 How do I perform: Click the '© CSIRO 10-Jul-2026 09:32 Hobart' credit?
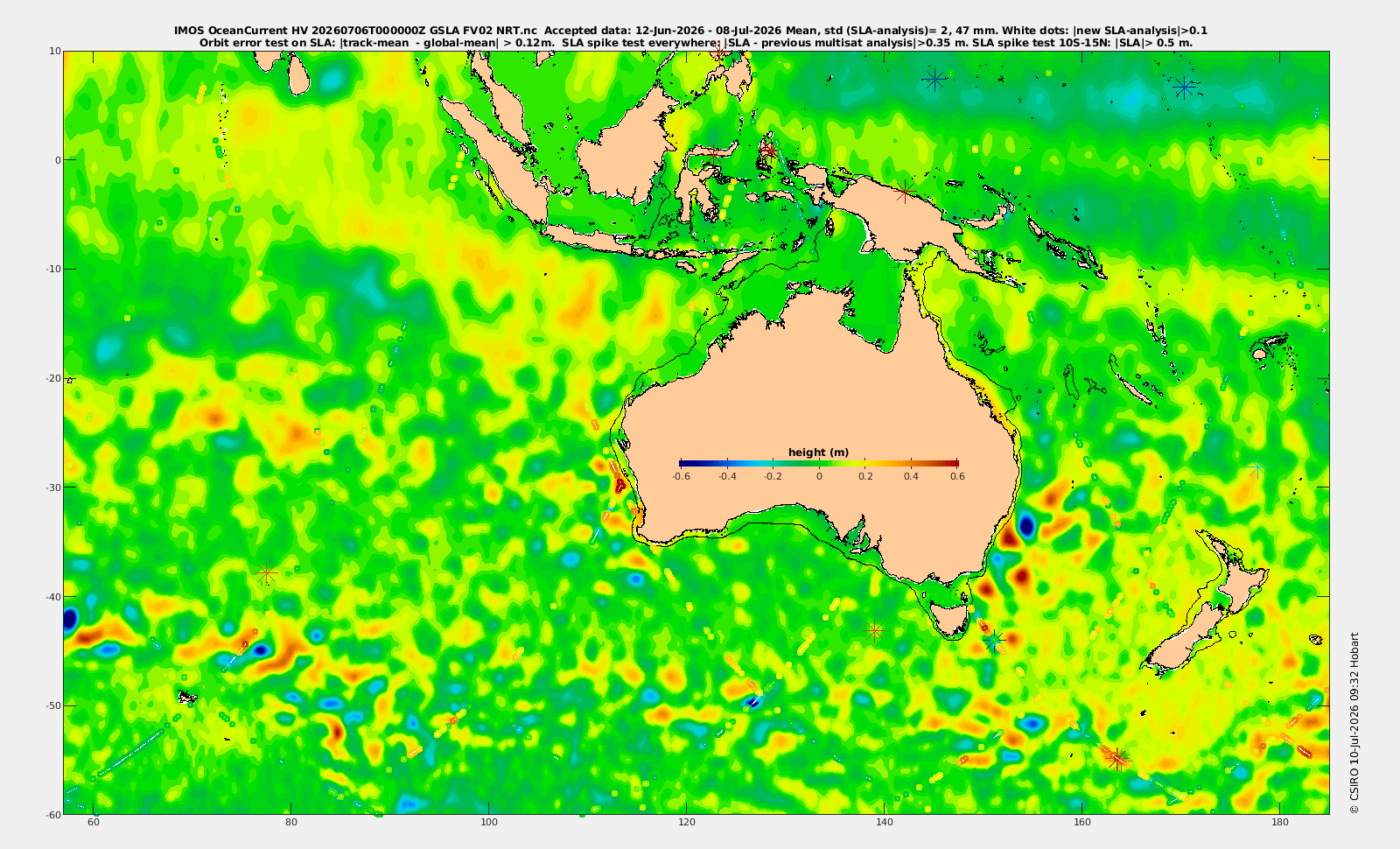point(1354,723)
